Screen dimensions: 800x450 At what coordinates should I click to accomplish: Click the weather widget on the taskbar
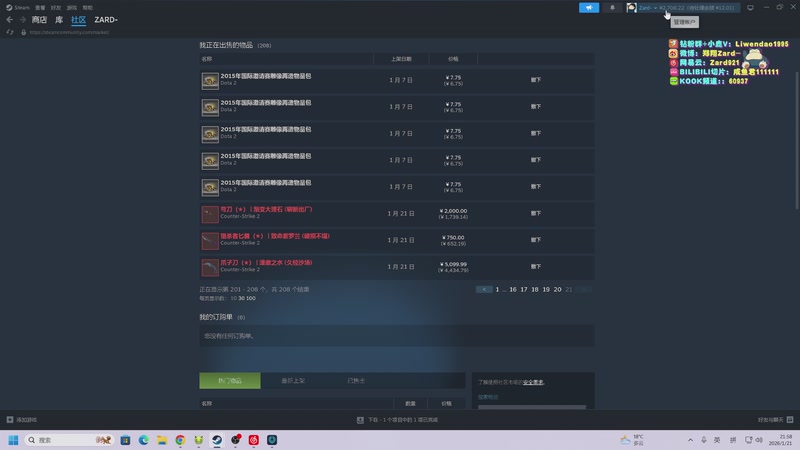coord(632,440)
